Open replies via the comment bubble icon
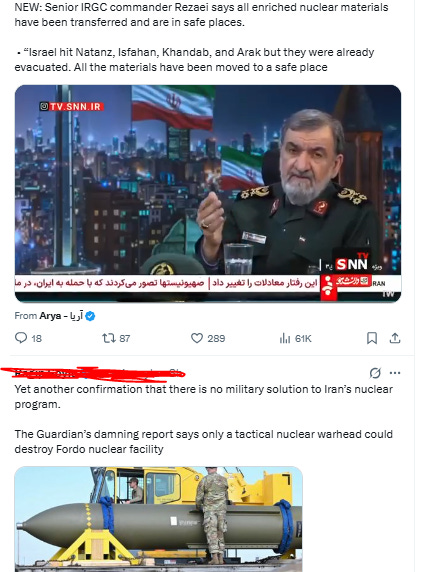Image resolution: width=422 pixels, height=572 pixels. 21,338
